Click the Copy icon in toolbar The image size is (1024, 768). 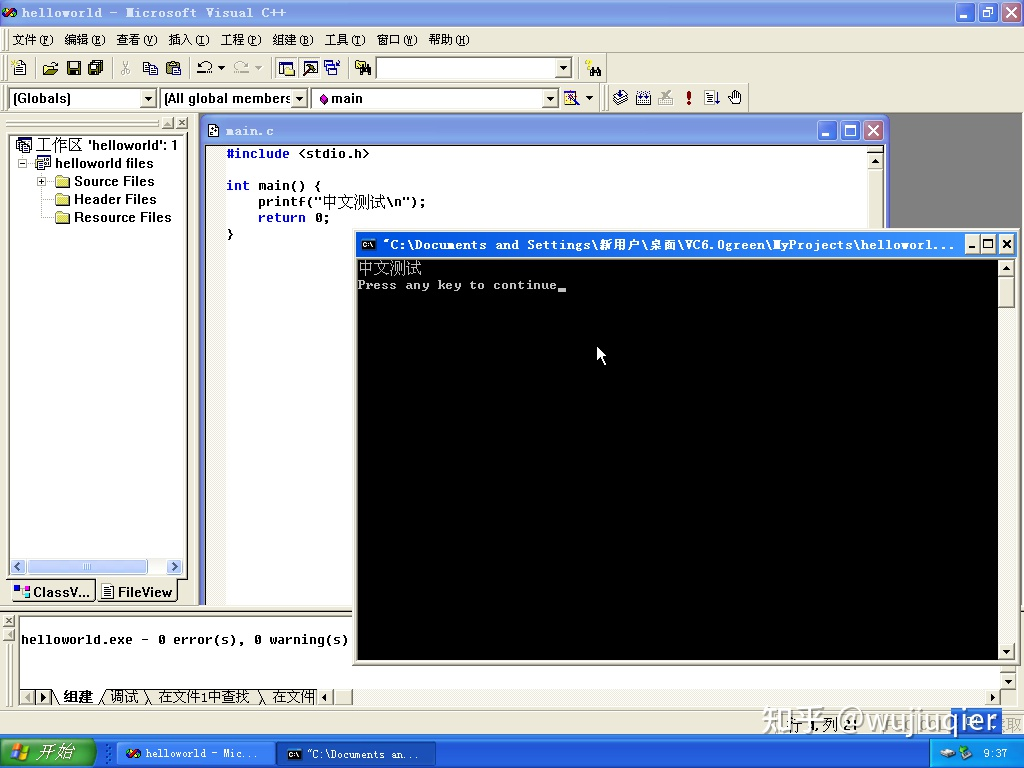(150, 67)
